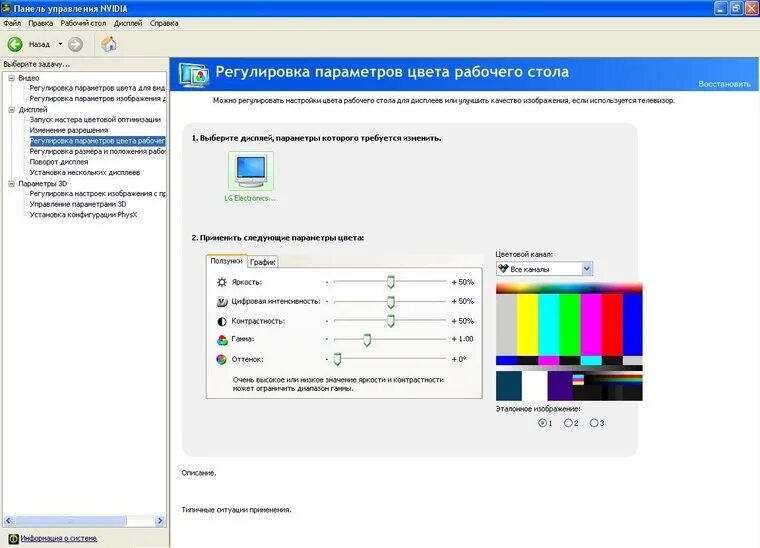Click the gamma colored balls icon
The height and width of the screenshot is (548, 760).
point(222,340)
